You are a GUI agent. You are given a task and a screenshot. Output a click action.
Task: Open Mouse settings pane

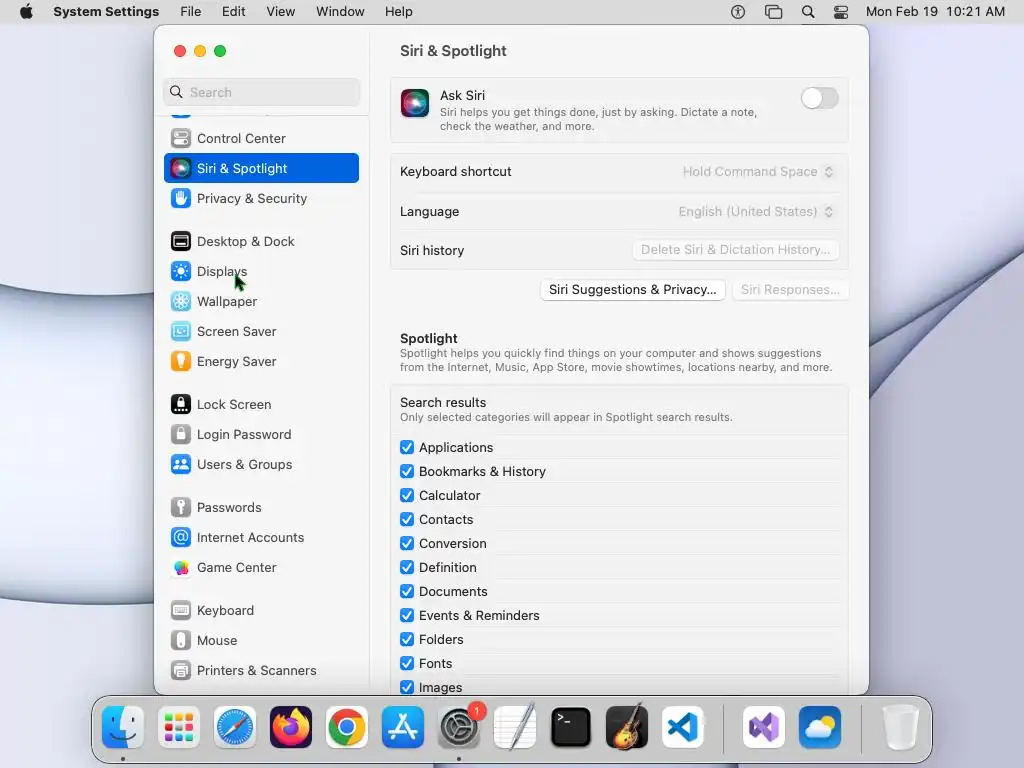tap(261, 641)
